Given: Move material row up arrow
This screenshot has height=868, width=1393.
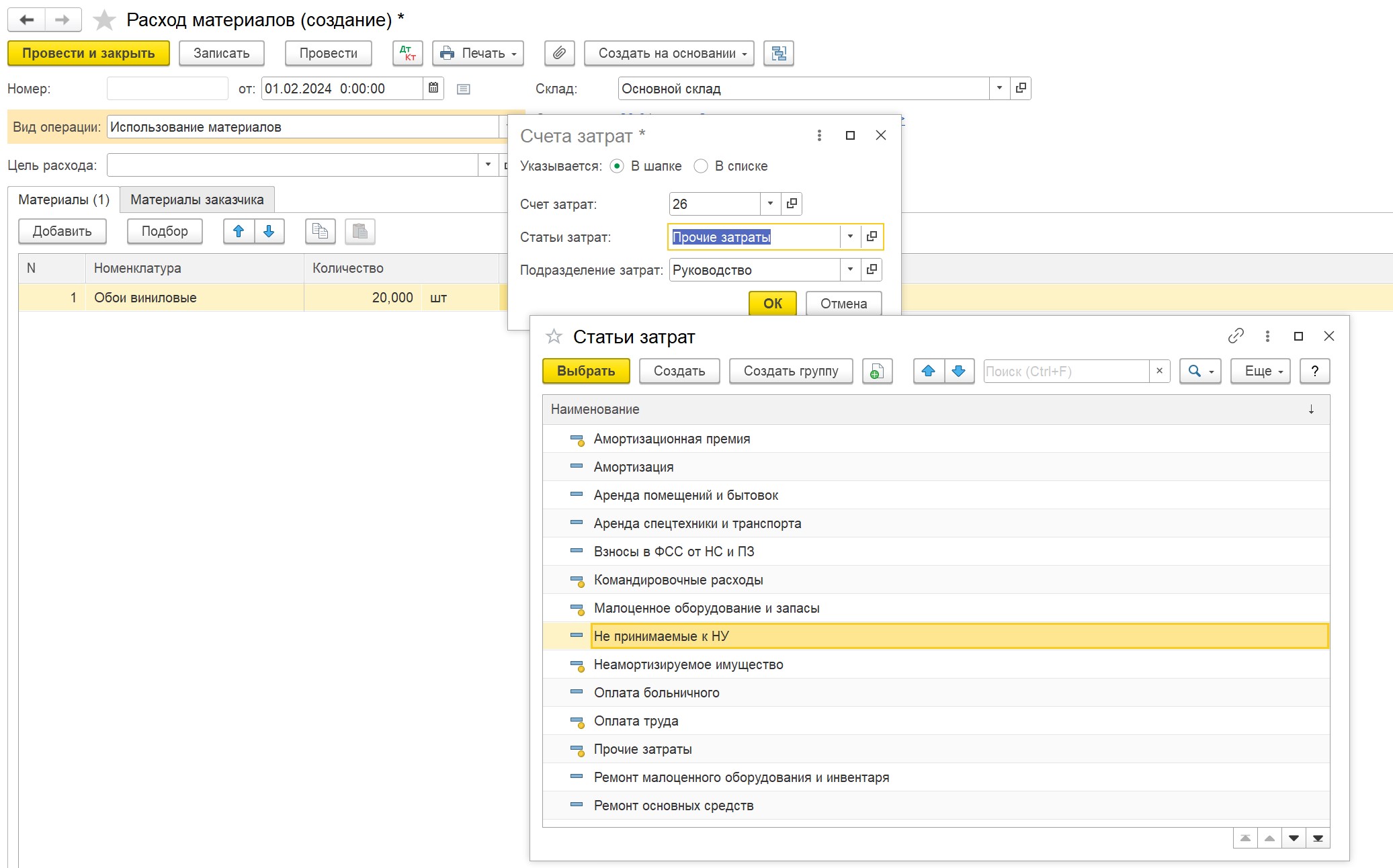Looking at the screenshot, I should point(239,231).
